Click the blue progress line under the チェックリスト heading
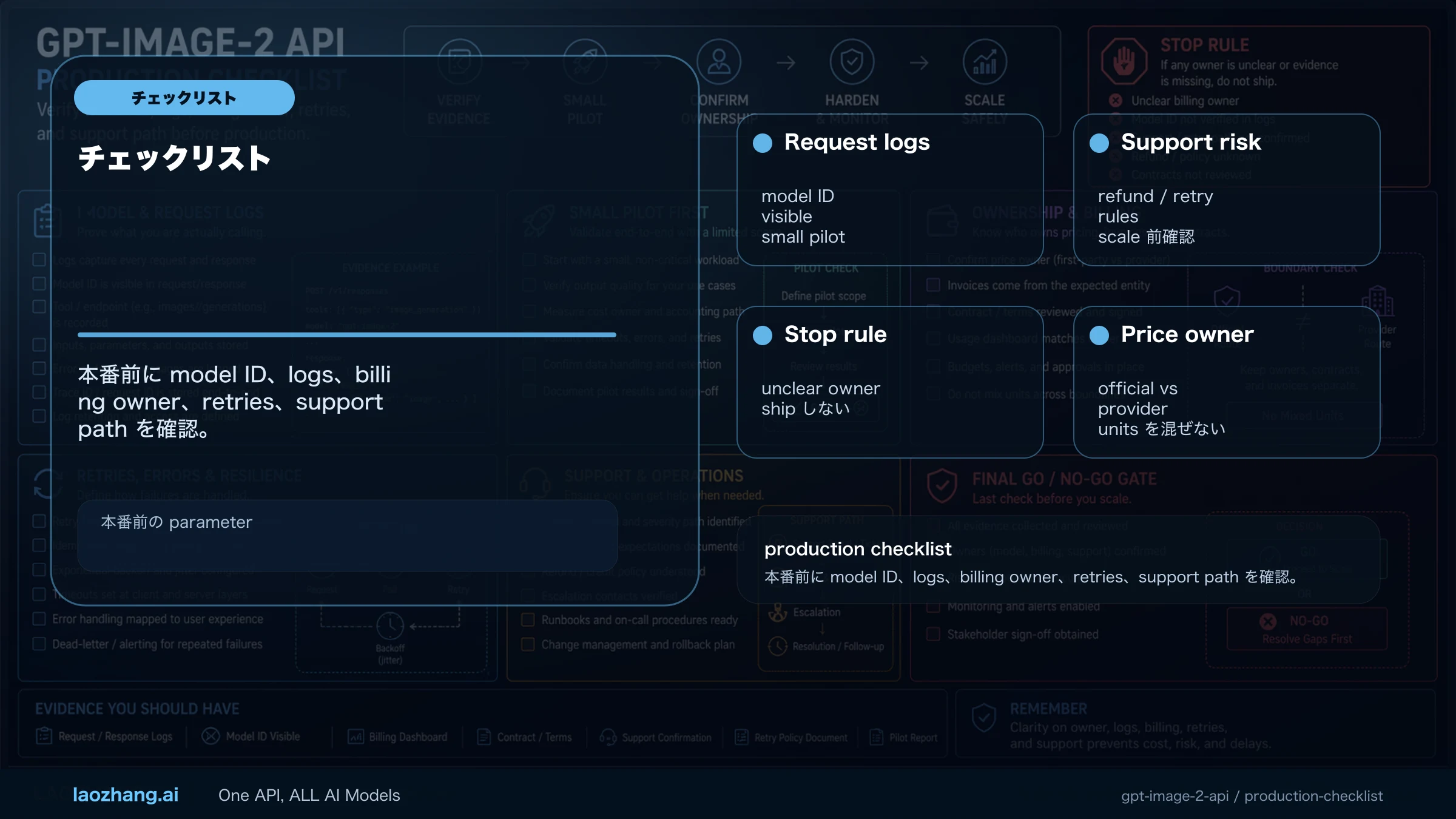 (347, 335)
